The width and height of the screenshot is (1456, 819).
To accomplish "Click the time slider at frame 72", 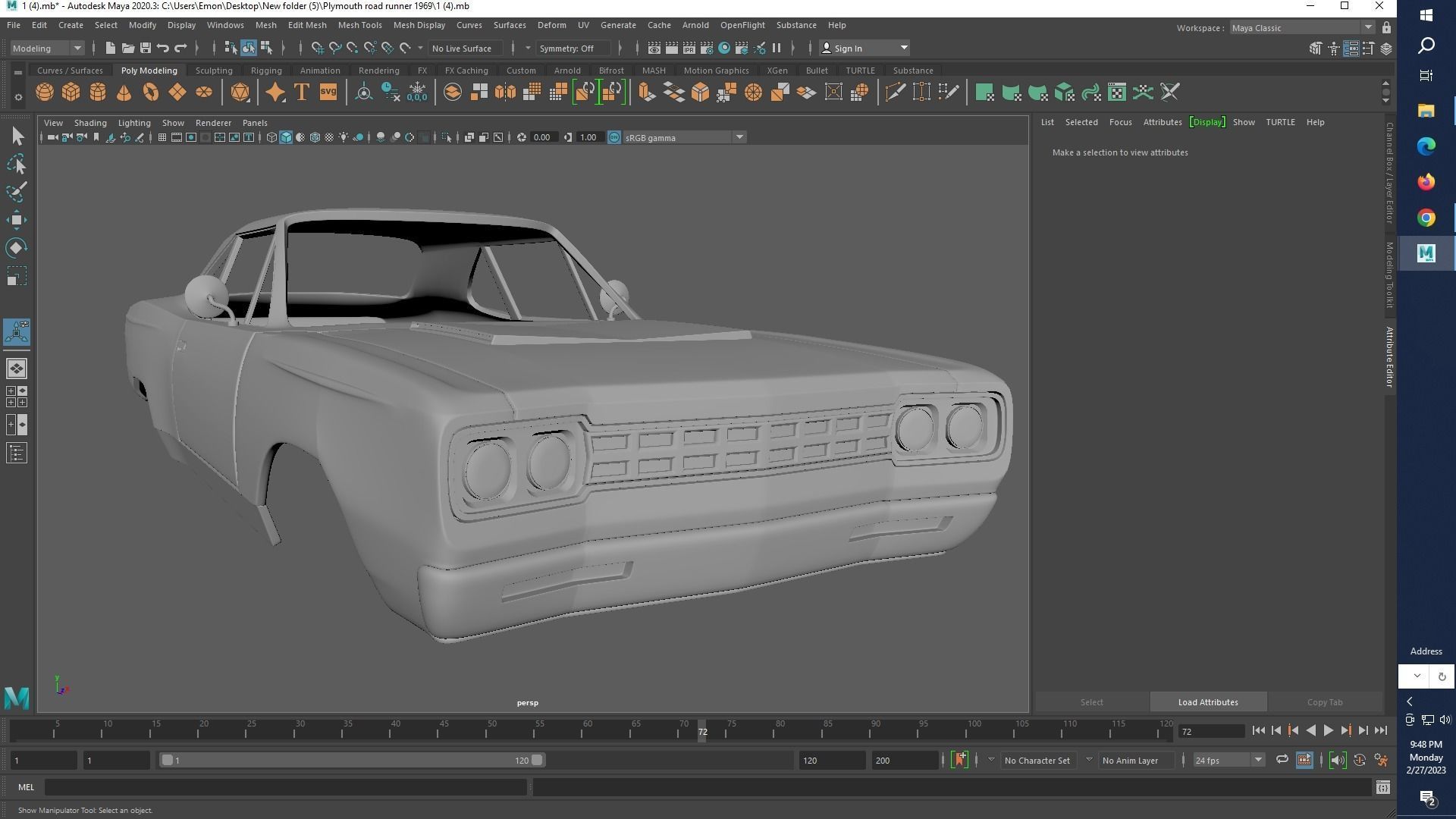I will click(x=703, y=731).
